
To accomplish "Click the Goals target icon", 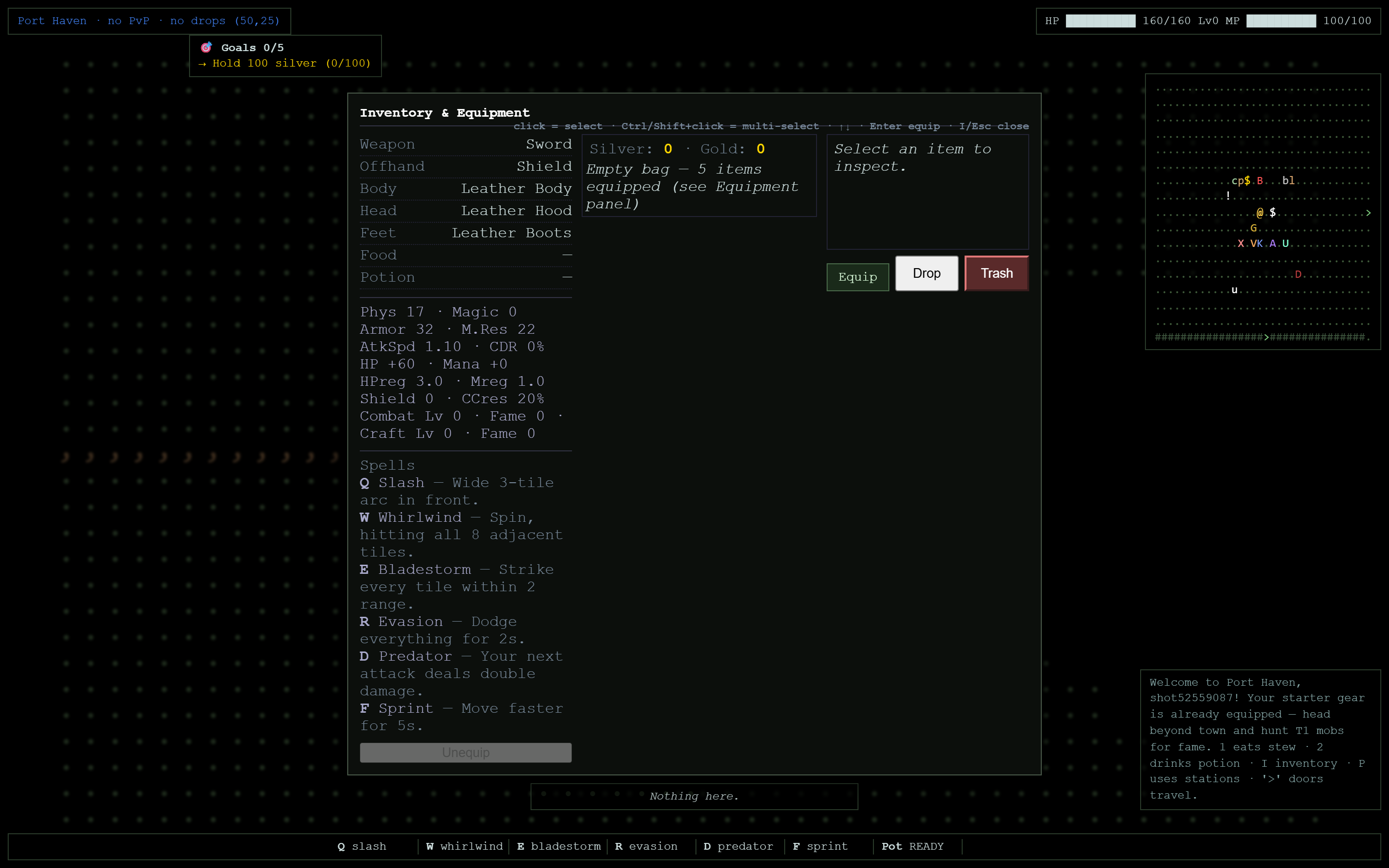I will [x=206, y=47].
